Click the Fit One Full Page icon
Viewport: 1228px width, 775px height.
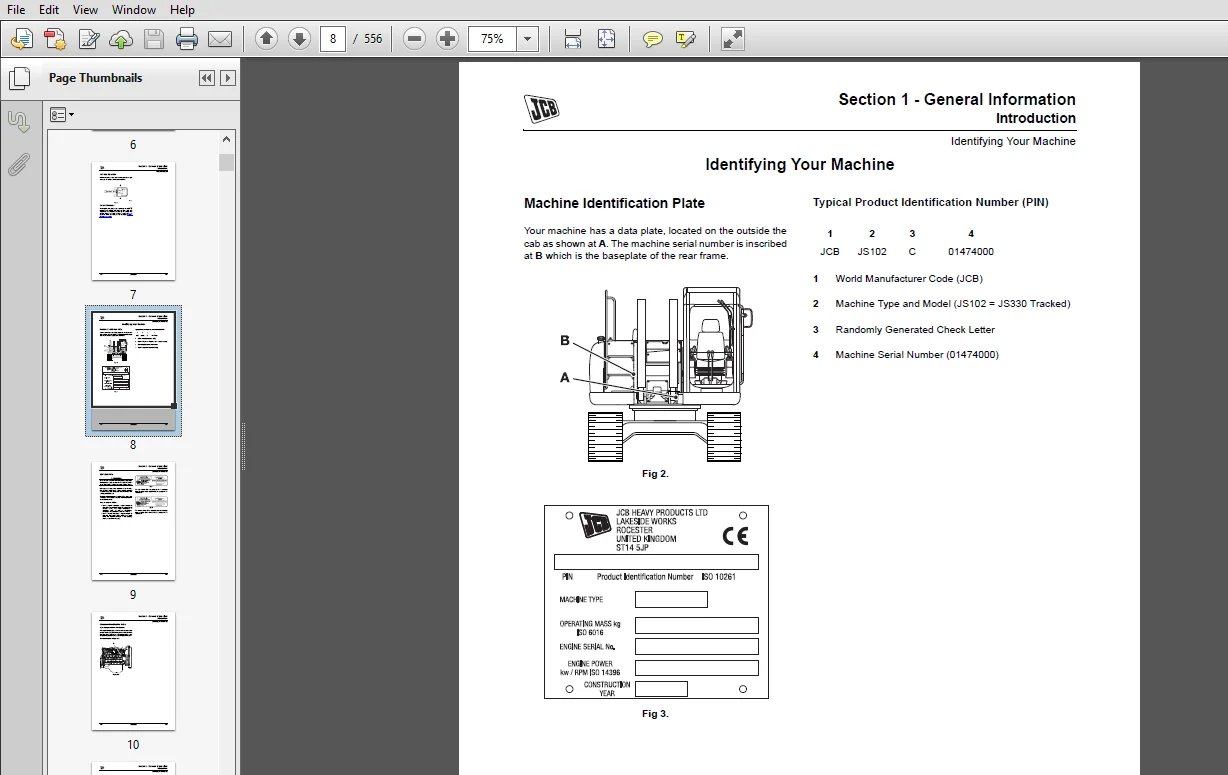coord(606,39)
